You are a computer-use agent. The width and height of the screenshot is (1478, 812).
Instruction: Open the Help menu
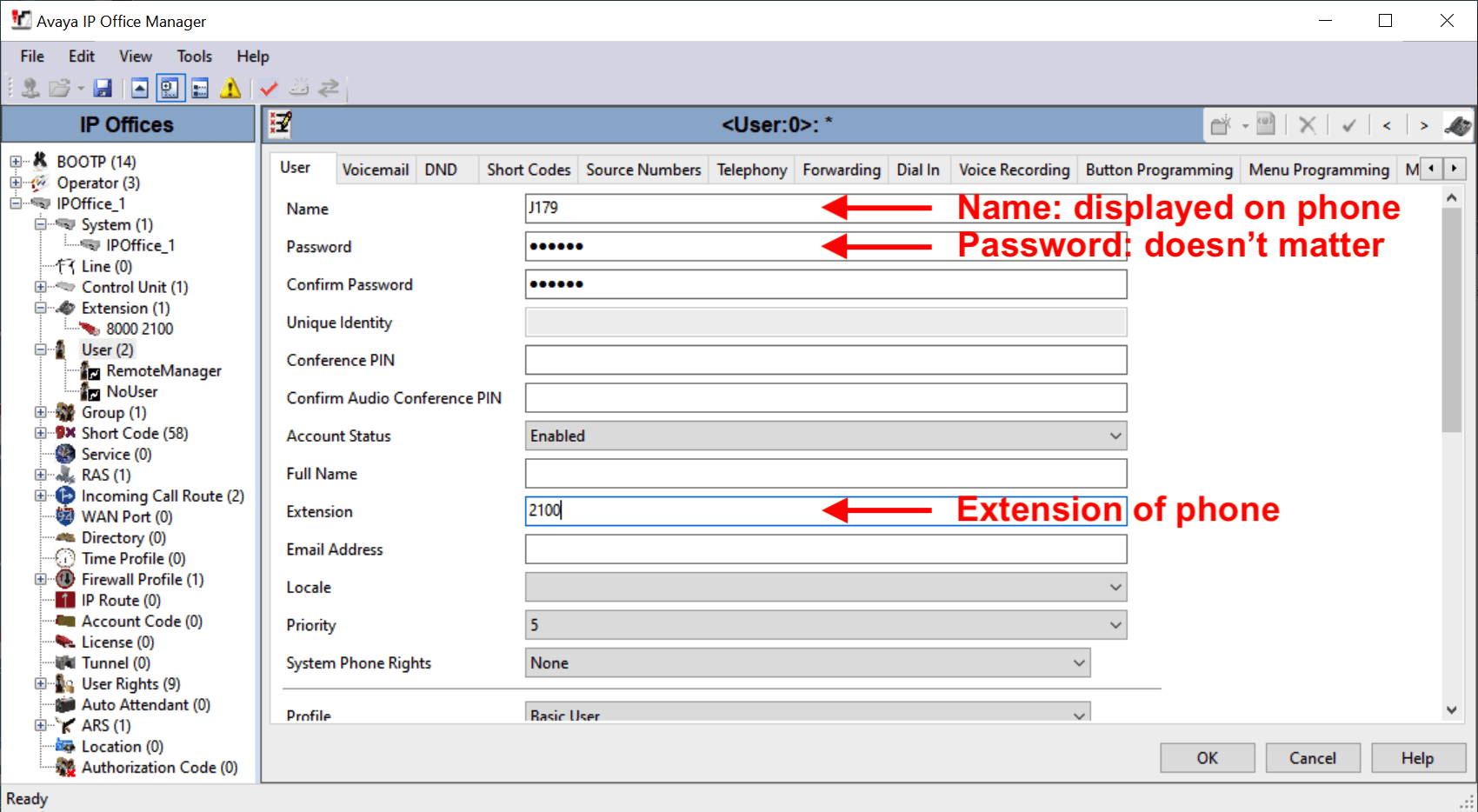pos(253,57)
